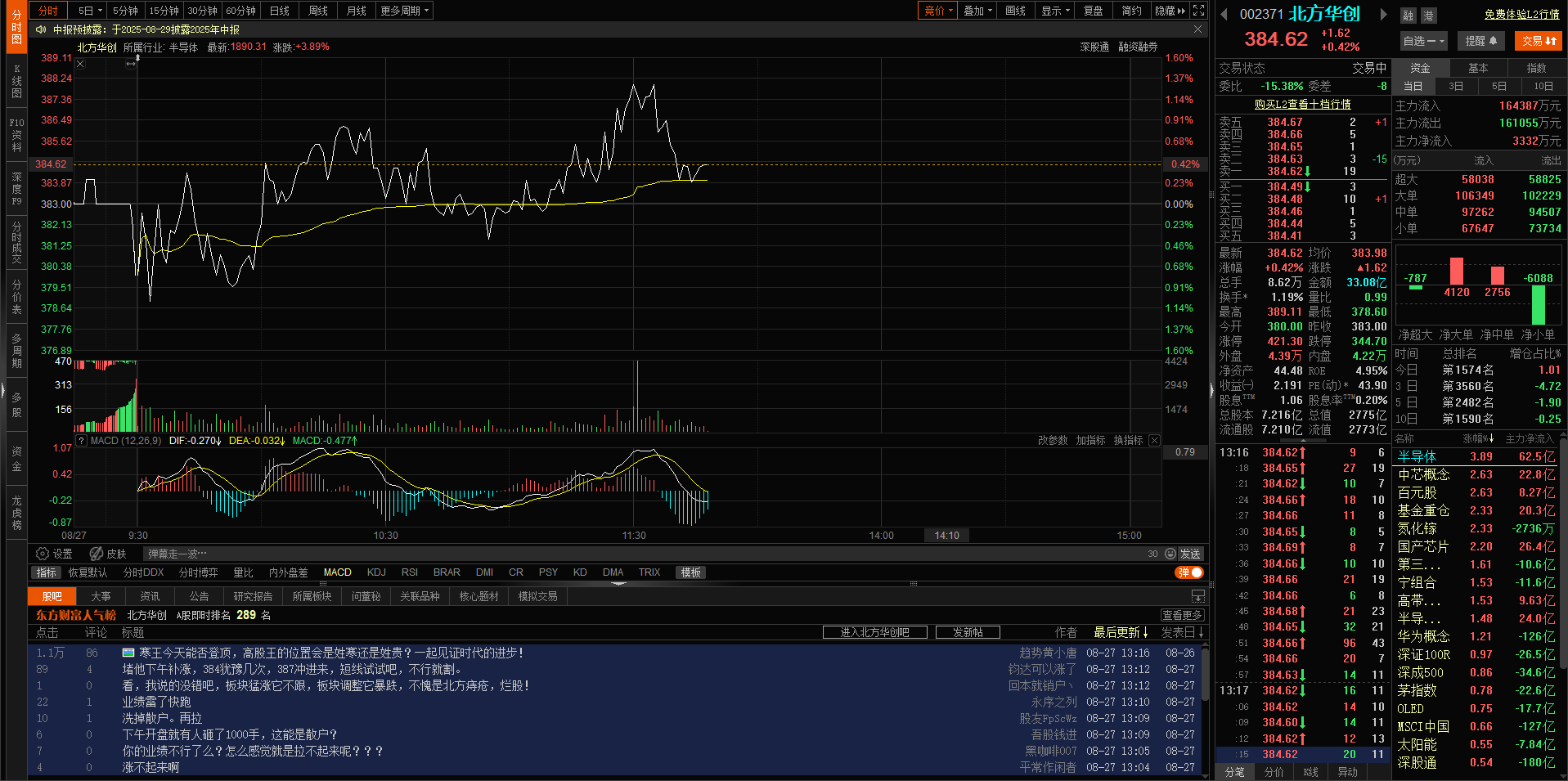Select the MACD indicator
Image resolution: width=1568 pixels, height=781 pixels.
pos(338,572)
